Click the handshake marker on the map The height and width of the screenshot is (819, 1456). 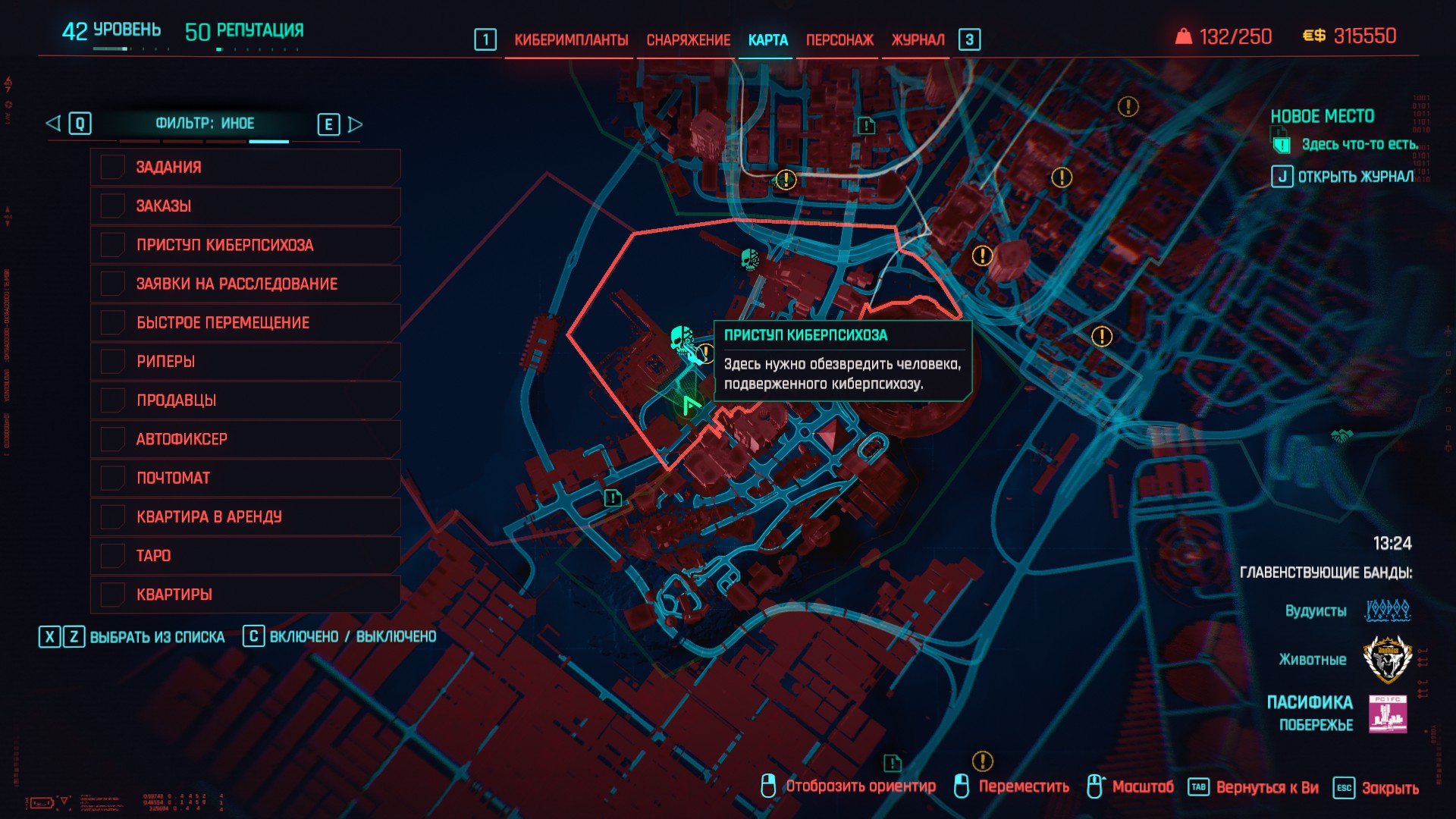coord(1341,436)
